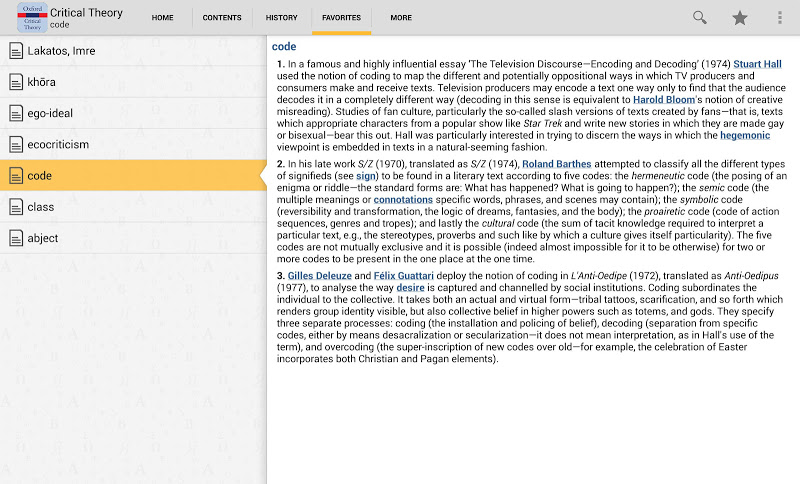Follow the Gilles Deleuze link
Image resolution: width=800 pixels, height=484 pixels.
(x=319, y=275)
